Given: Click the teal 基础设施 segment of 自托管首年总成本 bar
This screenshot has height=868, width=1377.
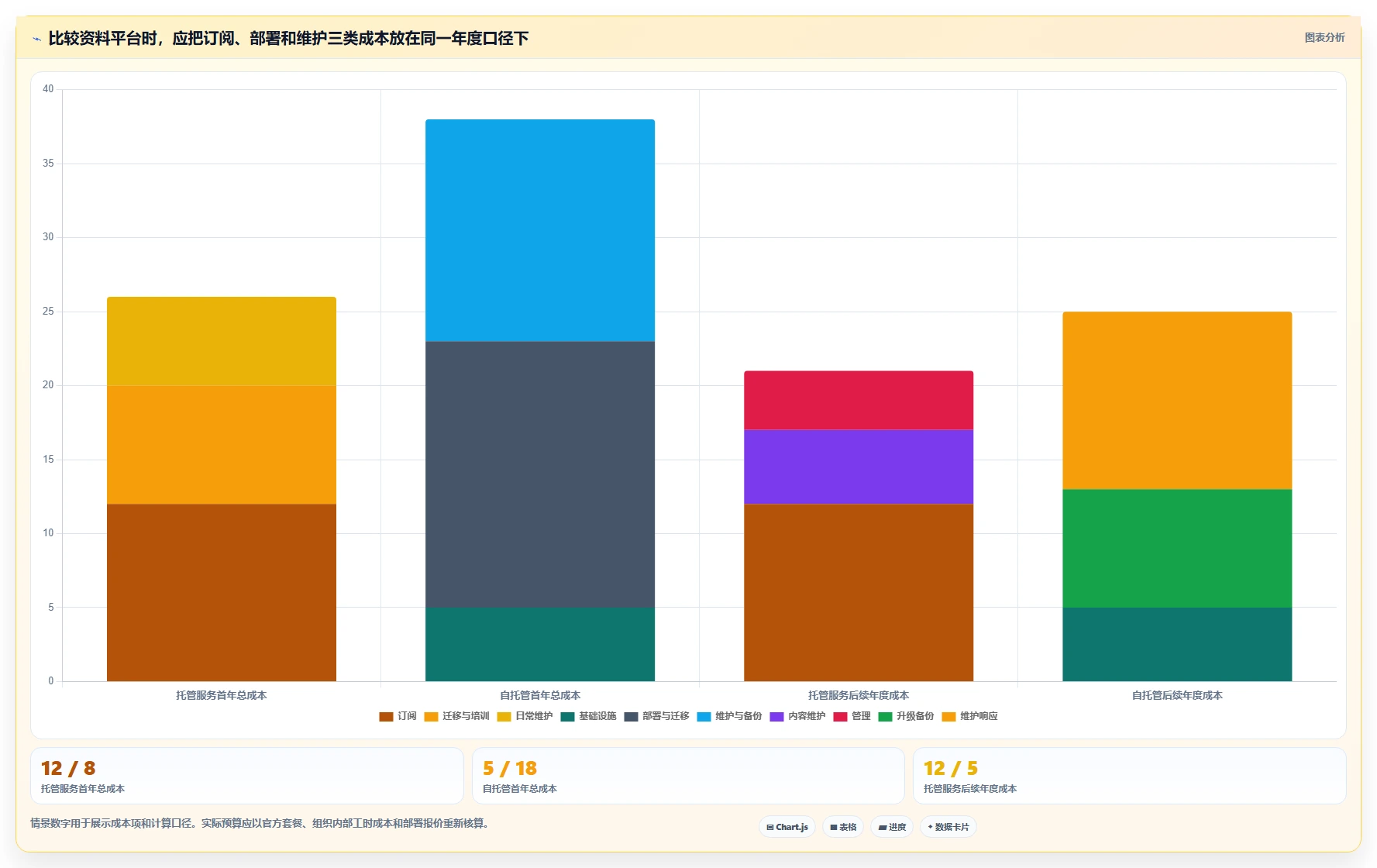Looking at the screenshot, I should pos(540,644).
